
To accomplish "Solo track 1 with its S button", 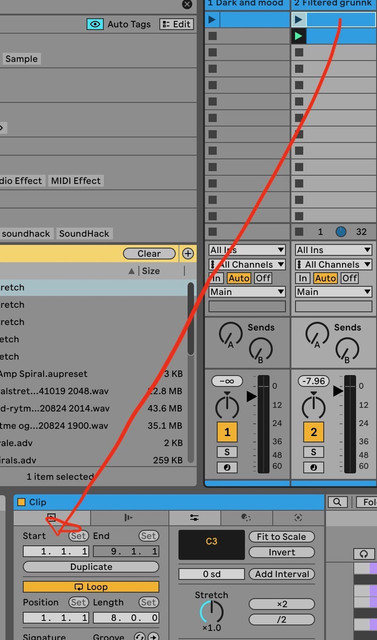I will coord(227,452).
